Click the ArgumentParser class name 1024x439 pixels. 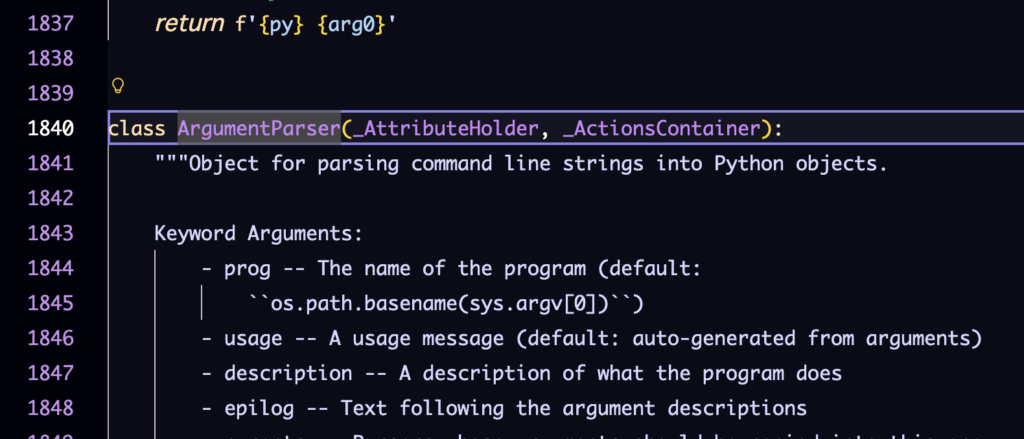point(259,128)
